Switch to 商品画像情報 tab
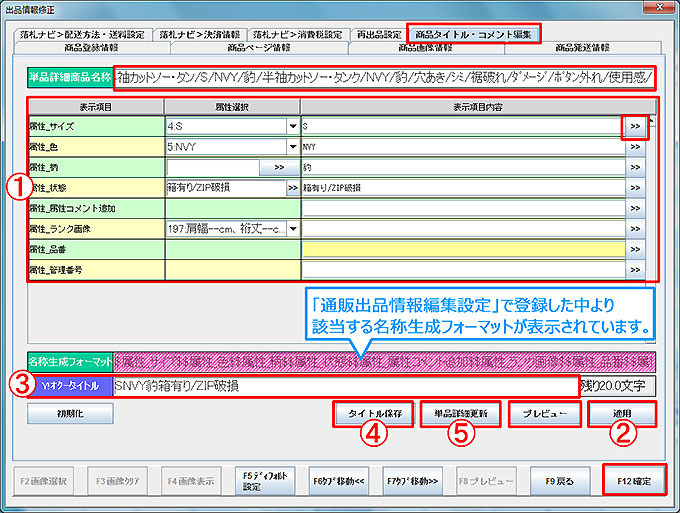The width and height of the screenshot is (680, 513). click(426, 48)
